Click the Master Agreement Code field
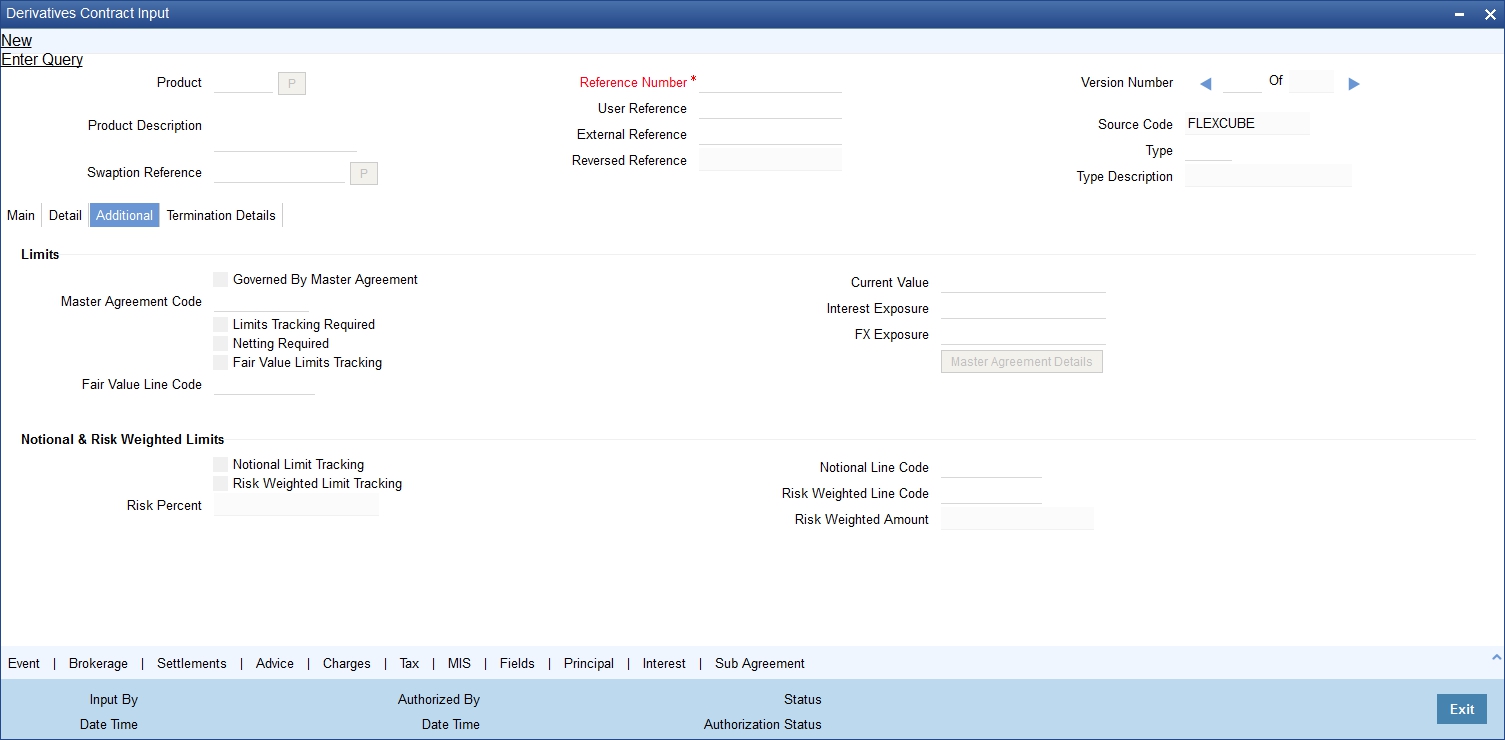Screen dimensions: 1505x740 coord(262,302)
